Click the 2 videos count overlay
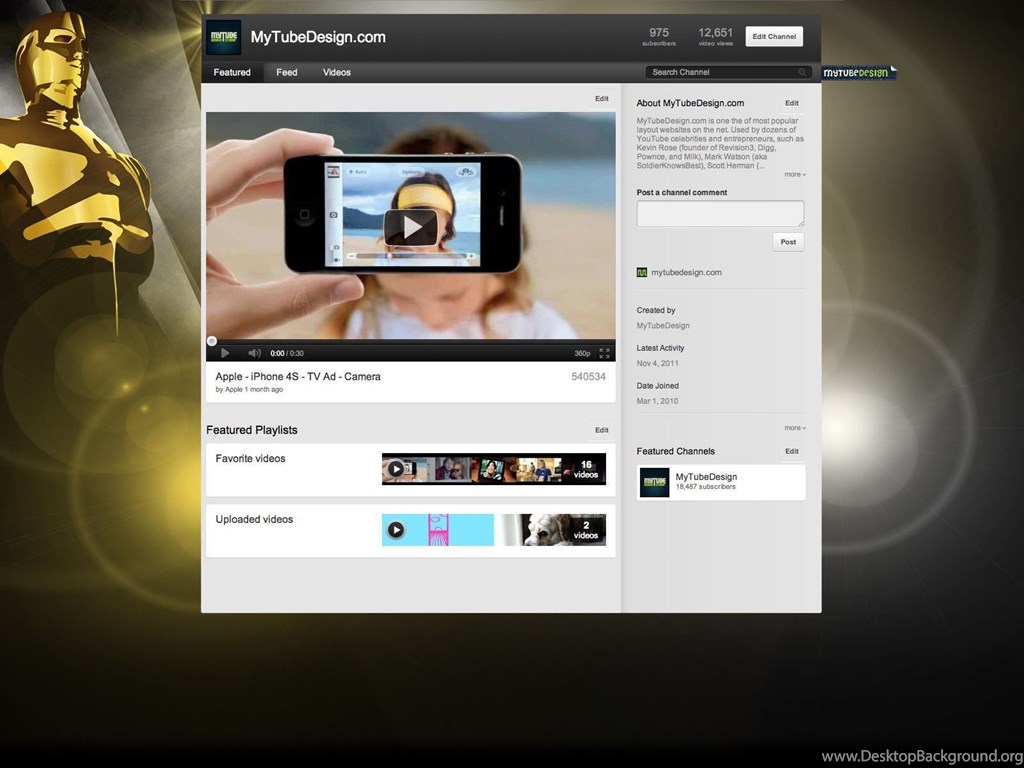 click(x=586, y=530)
